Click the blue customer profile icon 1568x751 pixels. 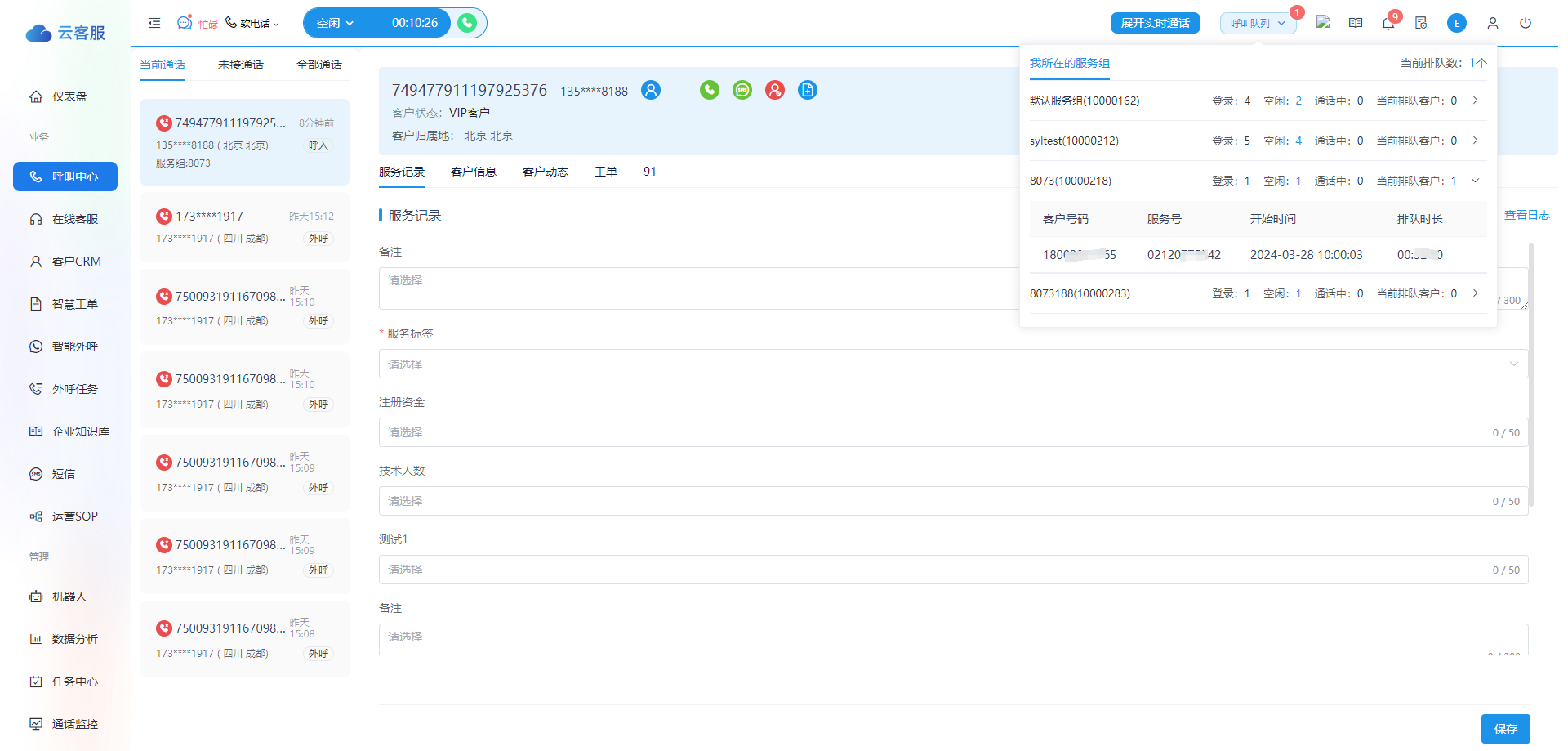(651, 90)
